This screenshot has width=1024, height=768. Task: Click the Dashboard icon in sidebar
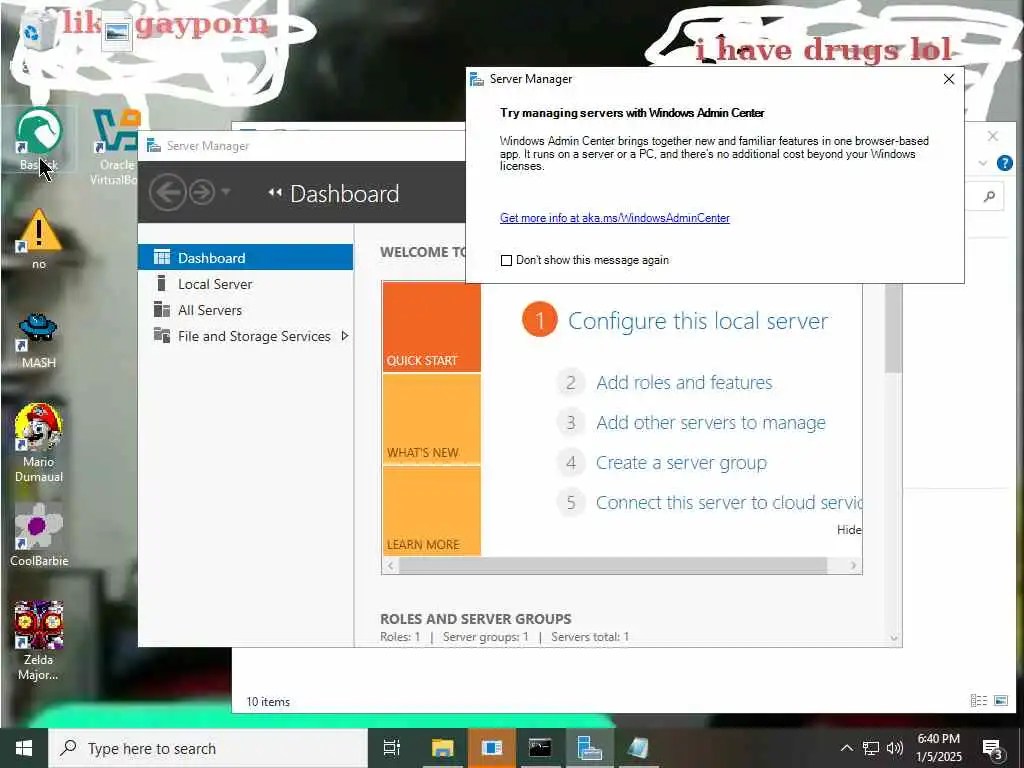point(161,257)
